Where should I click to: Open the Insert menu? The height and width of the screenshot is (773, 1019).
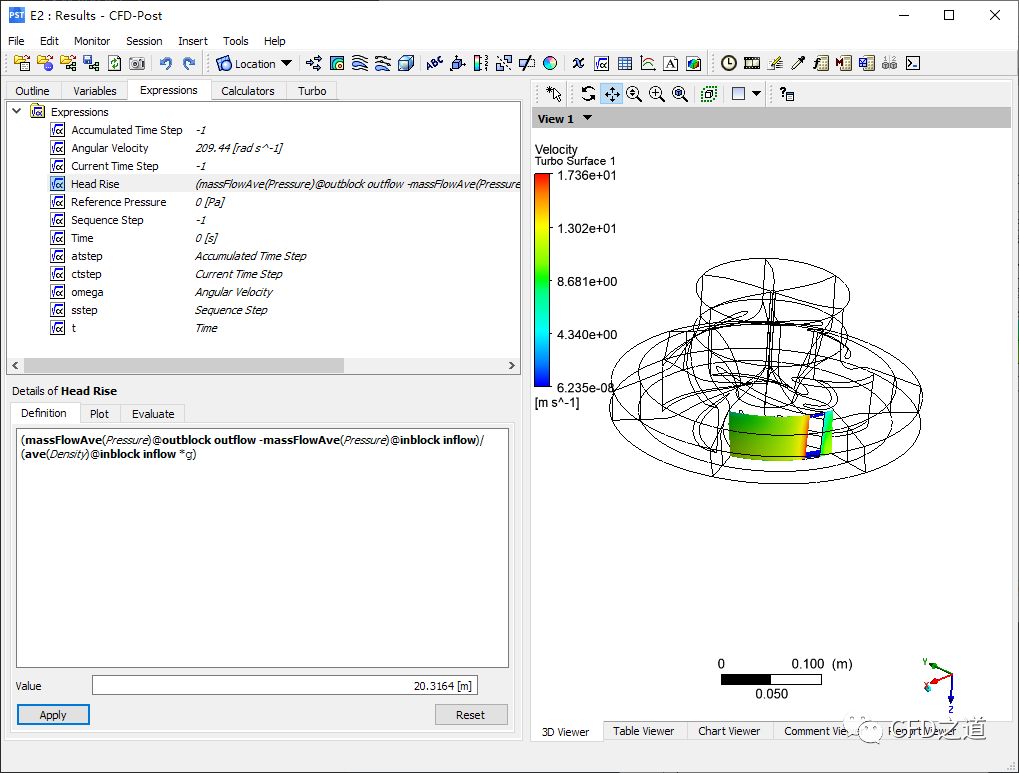tap(193, 41)
